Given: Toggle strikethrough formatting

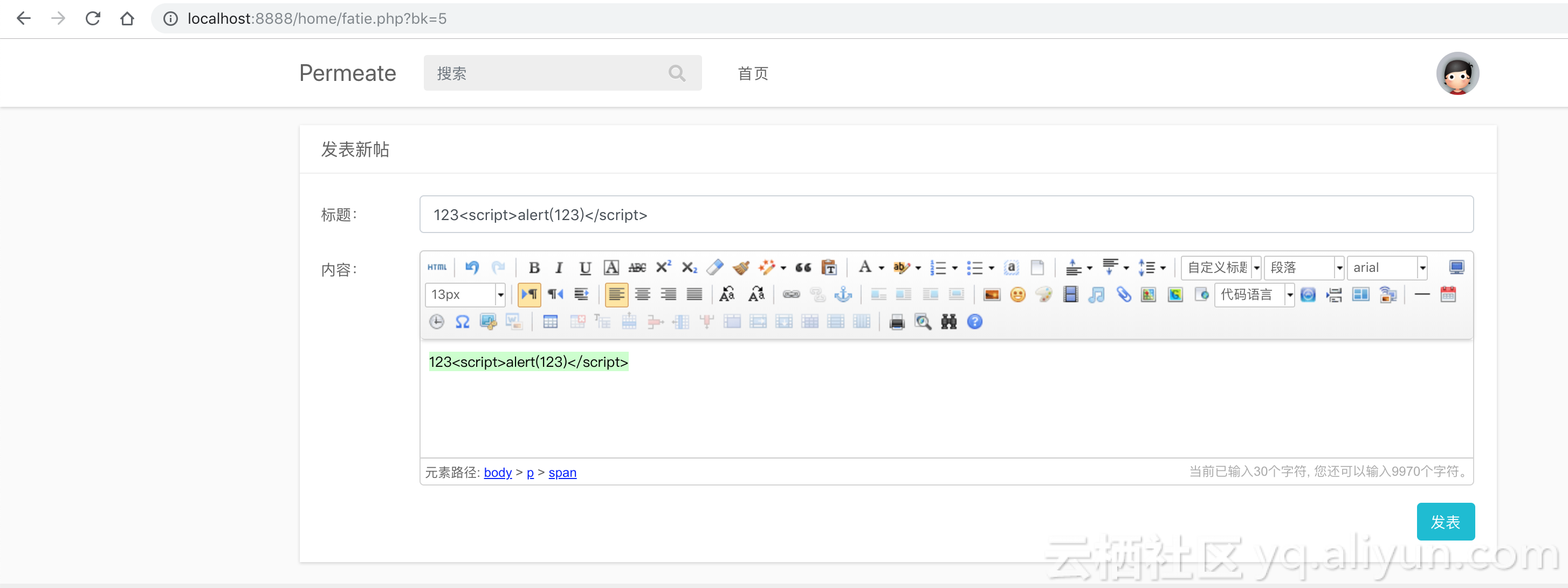Looking at the screenshot, I should point(637,268).
